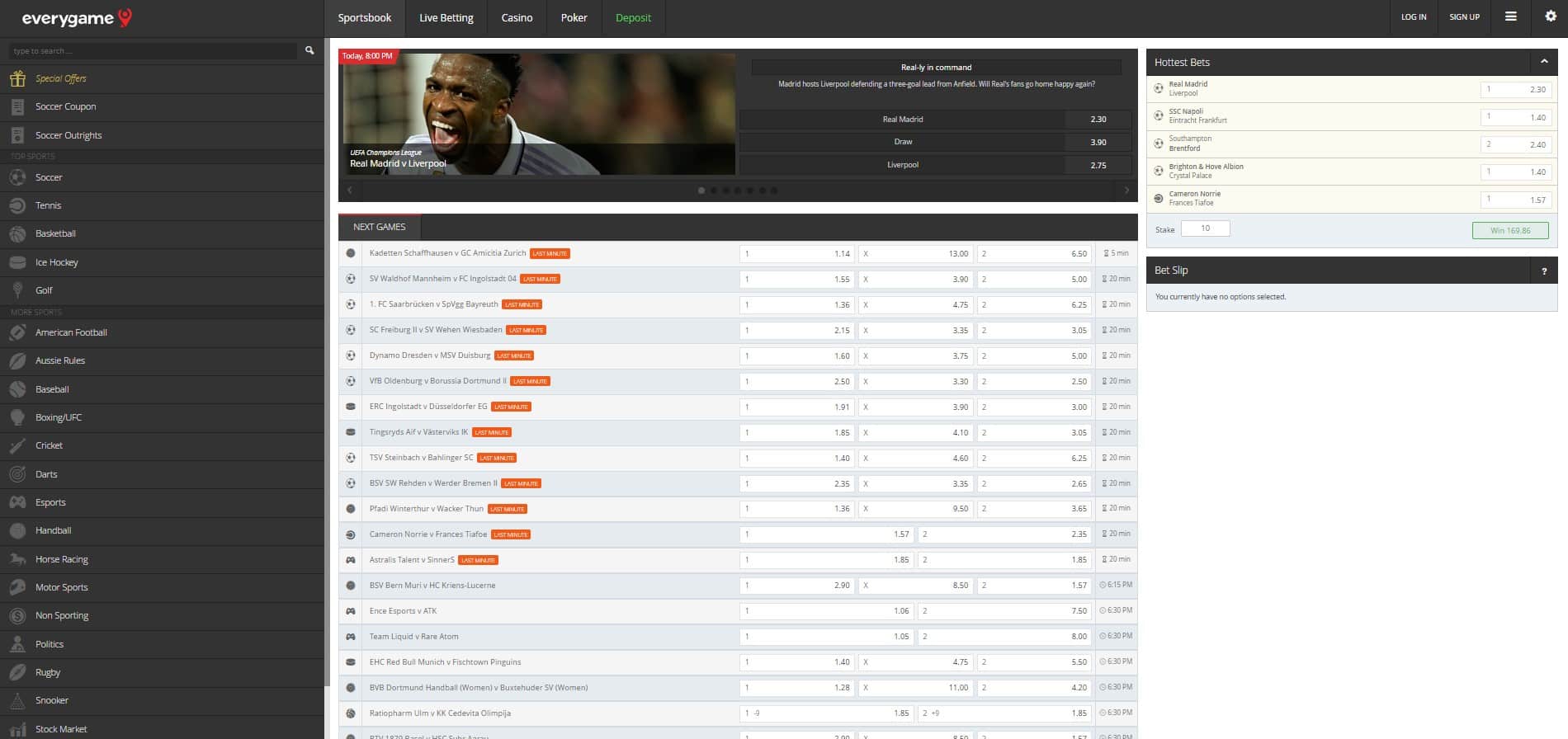
Task: Select Liverpool 2.75 odds in banner
Action: click(1098, 165)
